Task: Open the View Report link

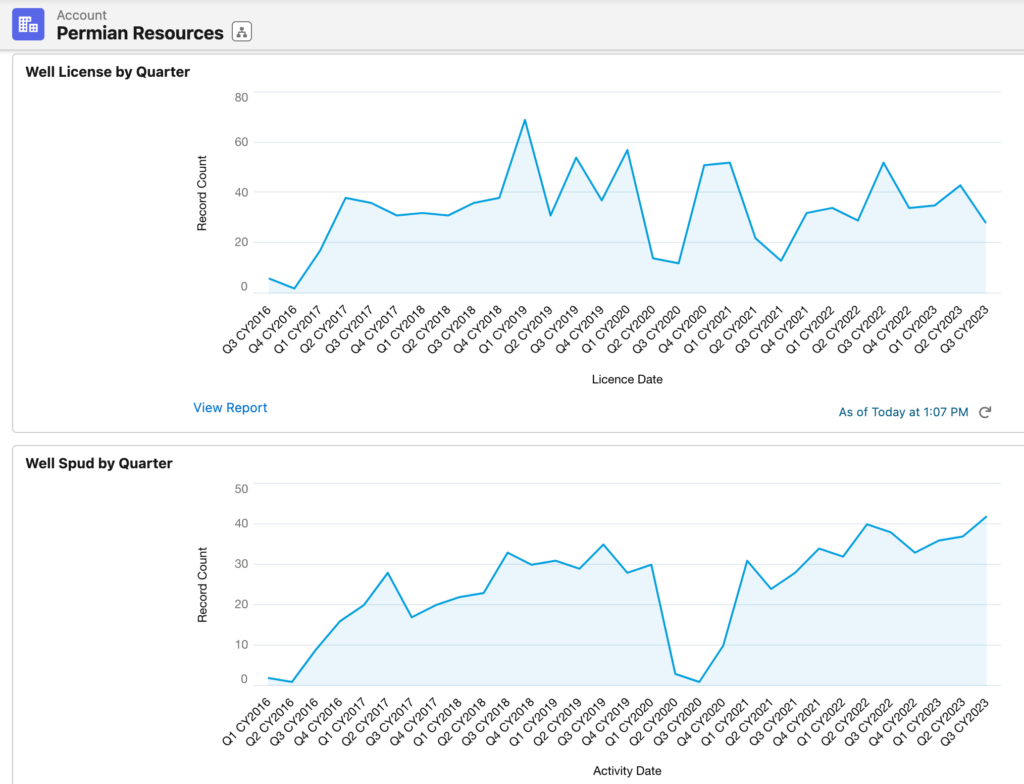Action: pyautogui.click(x=230, y=408)
